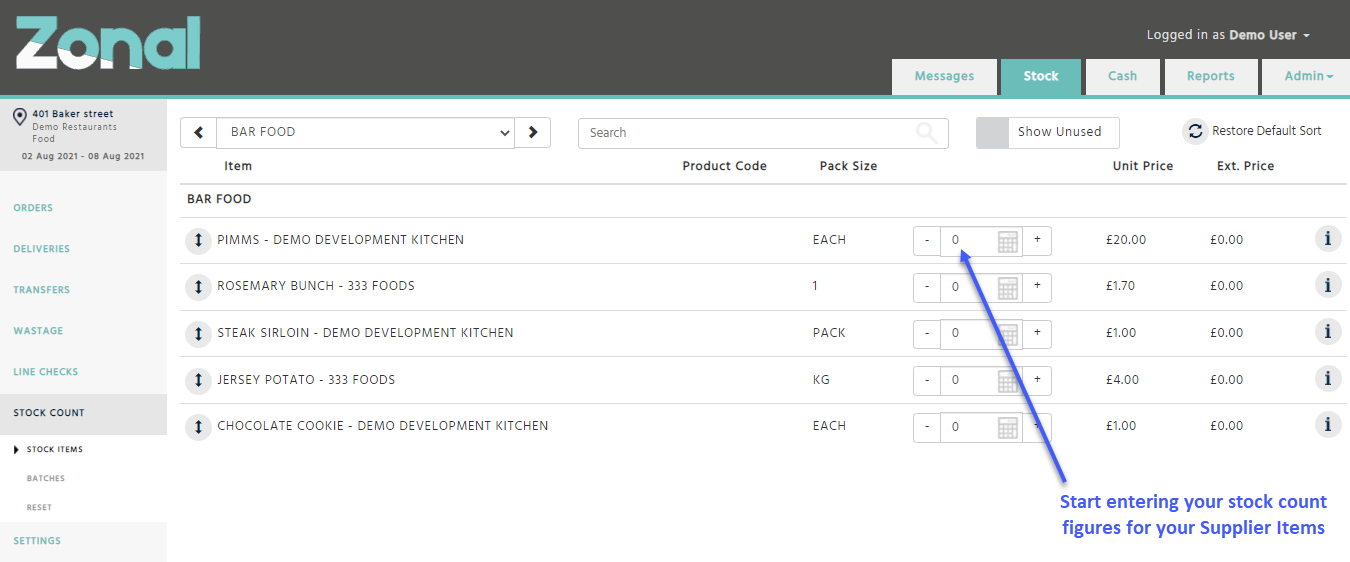The height and width of the screenshot is (562, 1350).
Task: Click the reorder arrows icon for Steak Sirloin
Action: click(x=198, y=334)
